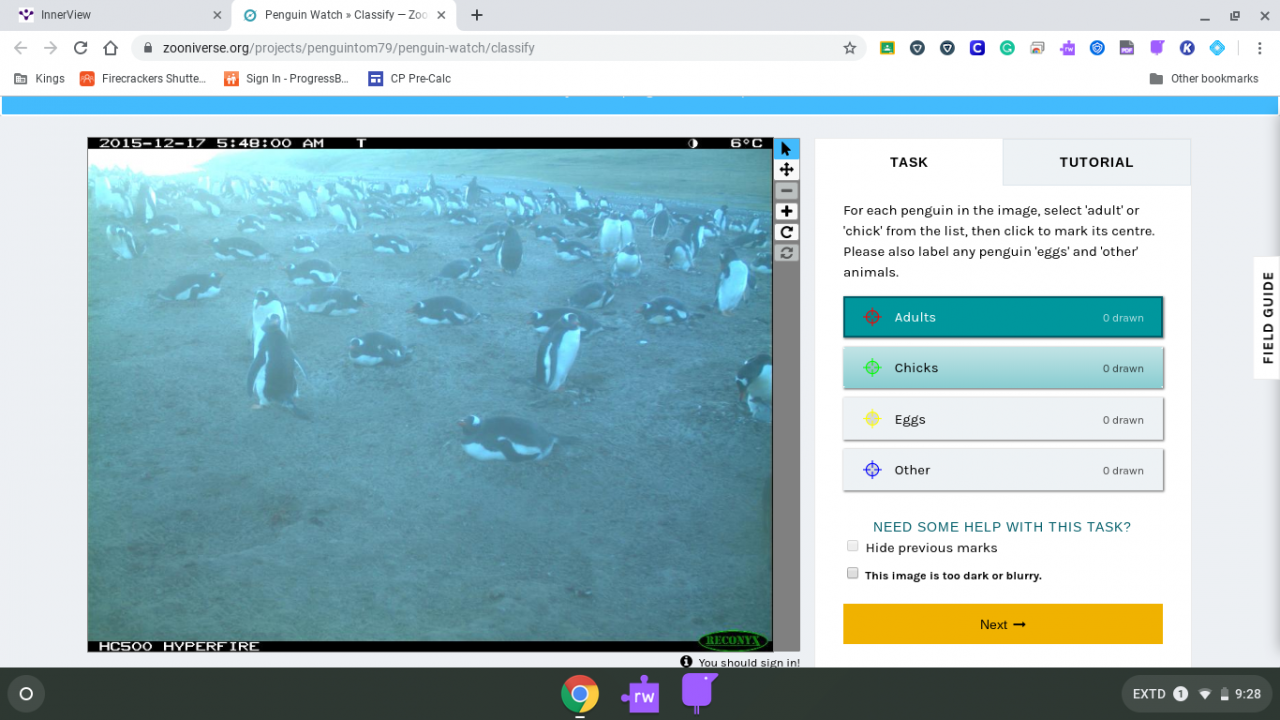Rotate the penguin image
1280x720 pixels.
(787, 232)
